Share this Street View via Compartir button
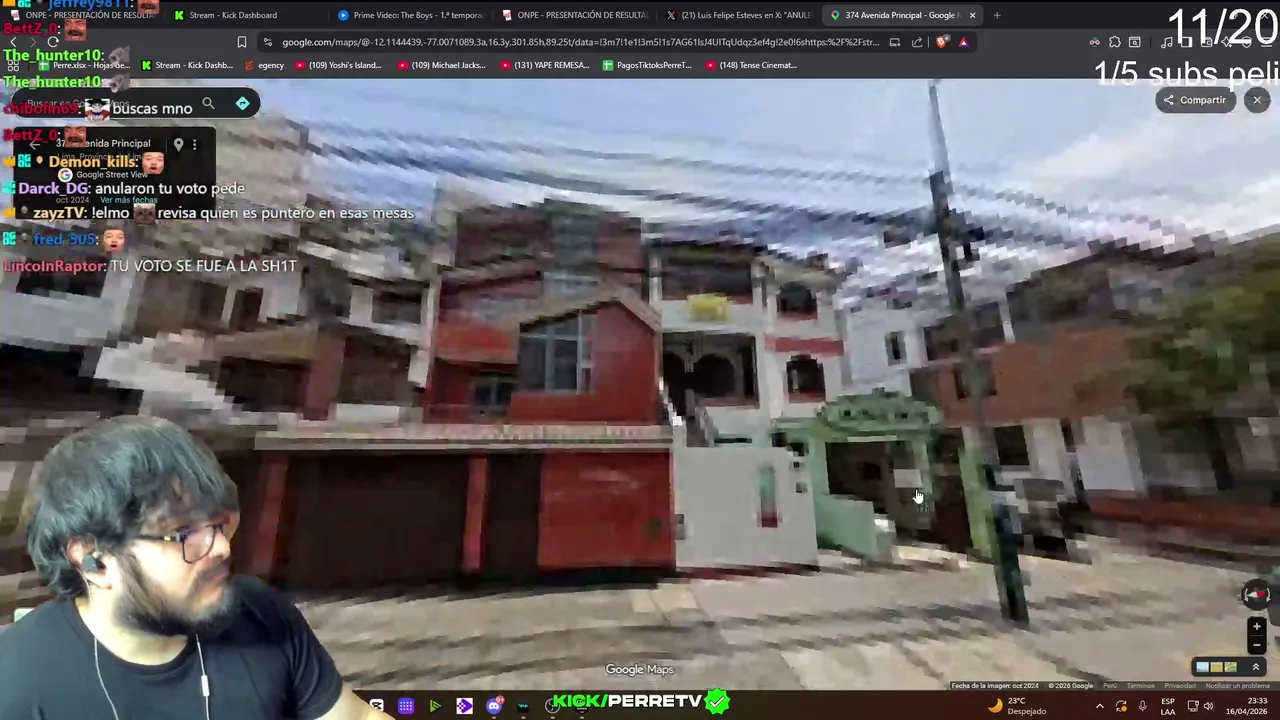 pos(1195,100)
